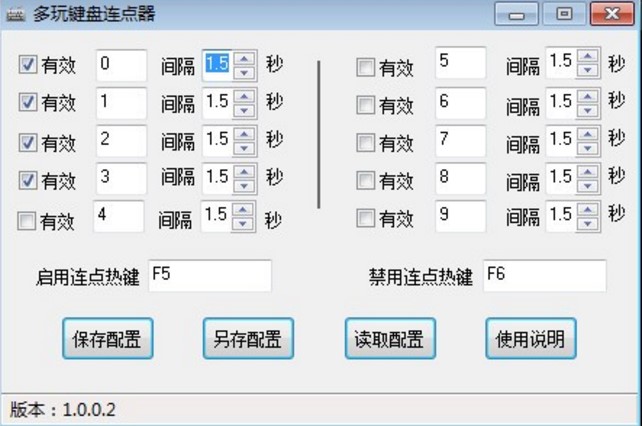Screen dimensions: 642x426
Task: Click the keyboard app icon in title bar
Action: 16,14
